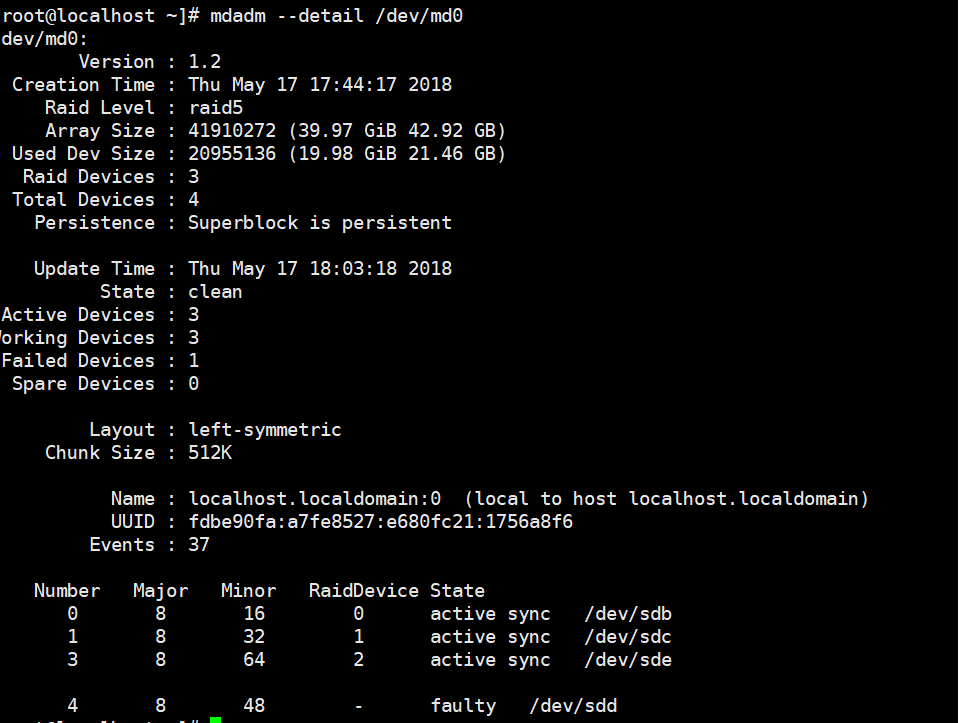Click the Creation Time timestamp
The height and width of the screenshot is (723, 959).
pyautogui.click(x=320, y=84)
